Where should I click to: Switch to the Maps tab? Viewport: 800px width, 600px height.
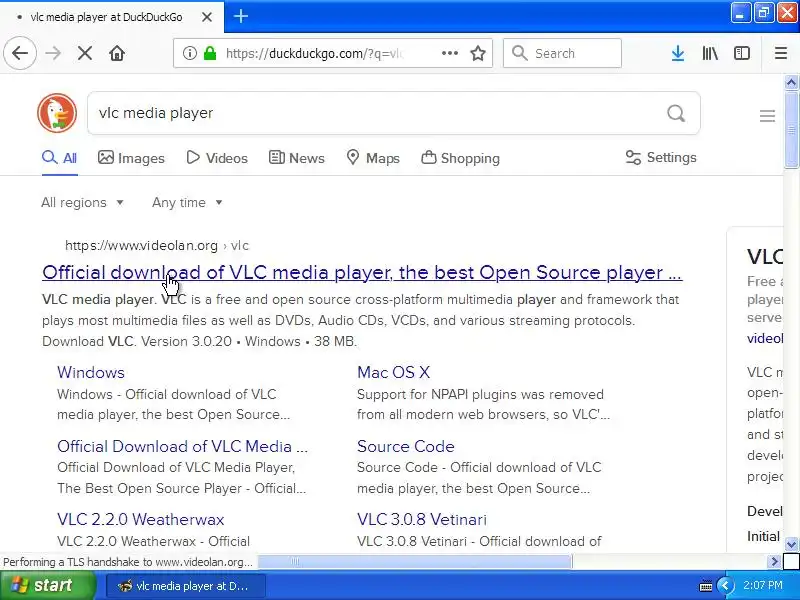click(x=373, y=158)
